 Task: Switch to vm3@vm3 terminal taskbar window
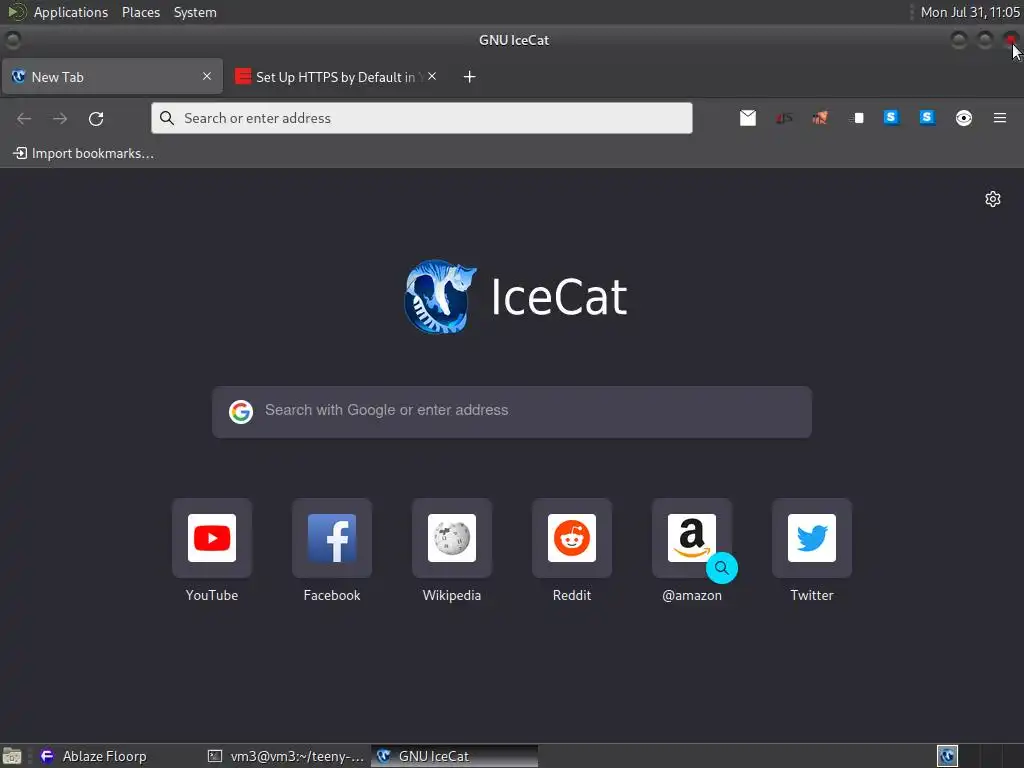click(285, 756)
